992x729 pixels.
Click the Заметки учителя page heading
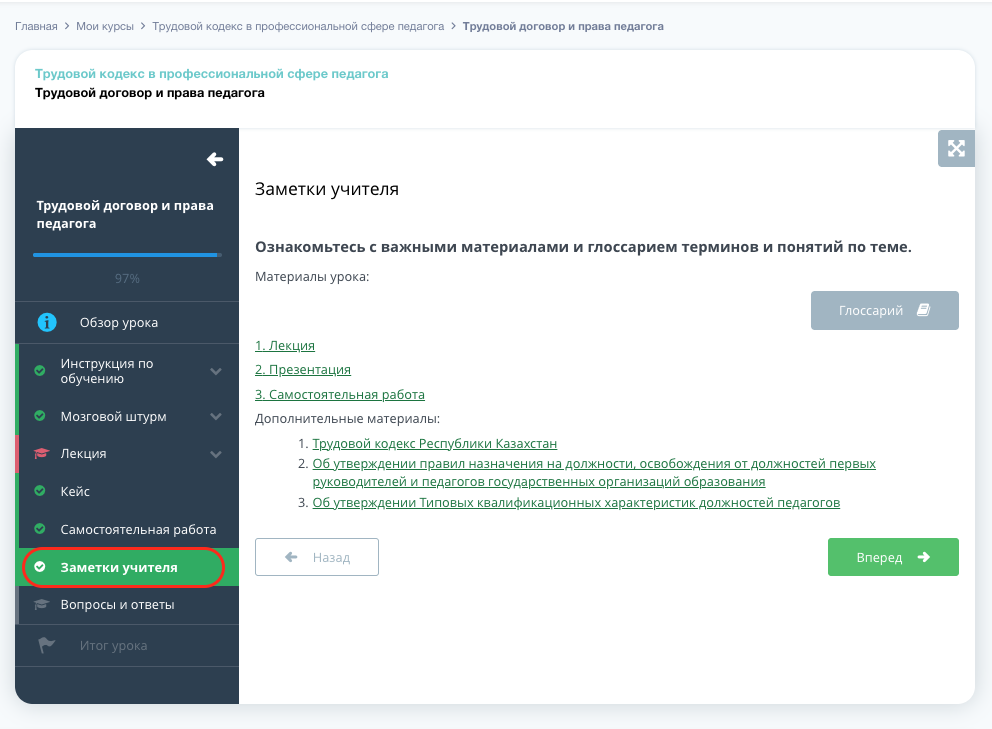(x=326, y=189)
